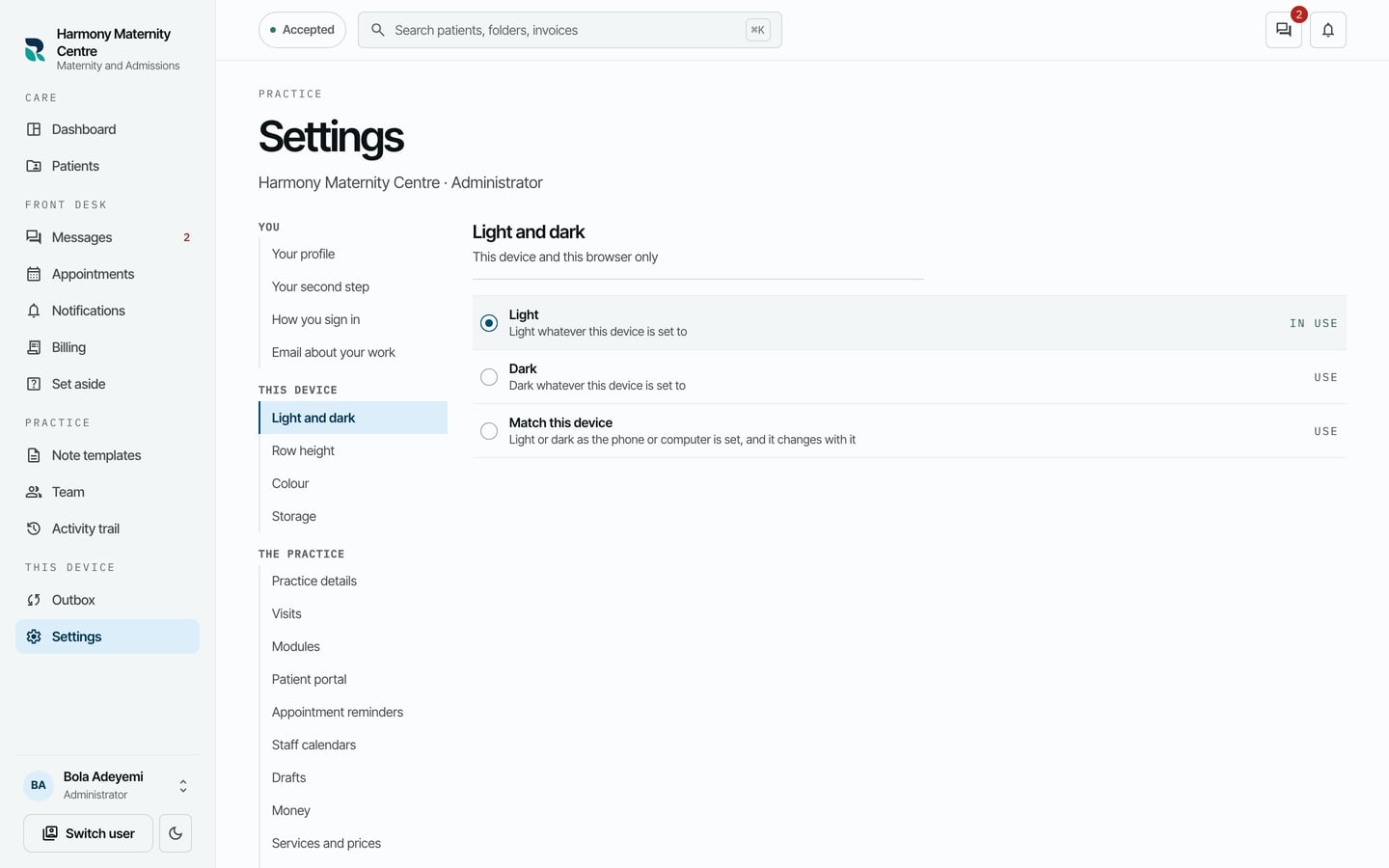Click the Activity trail history icon
1389x868 pixels.
pyautogui.click(x=34, y=529)
